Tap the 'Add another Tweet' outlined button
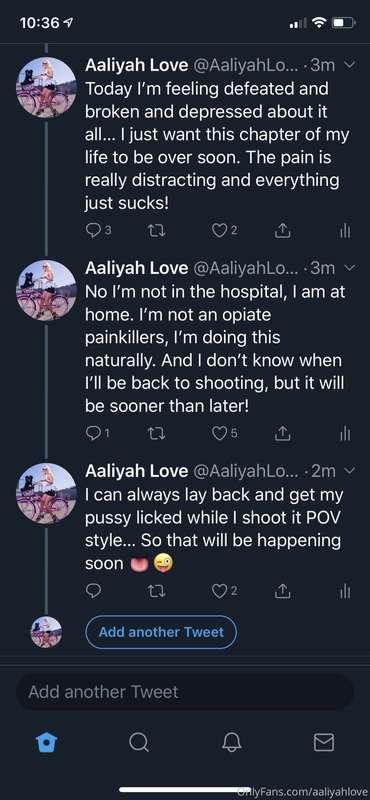Screen dimensions: 370x800 pyautogui.click(x=161, y=632)
